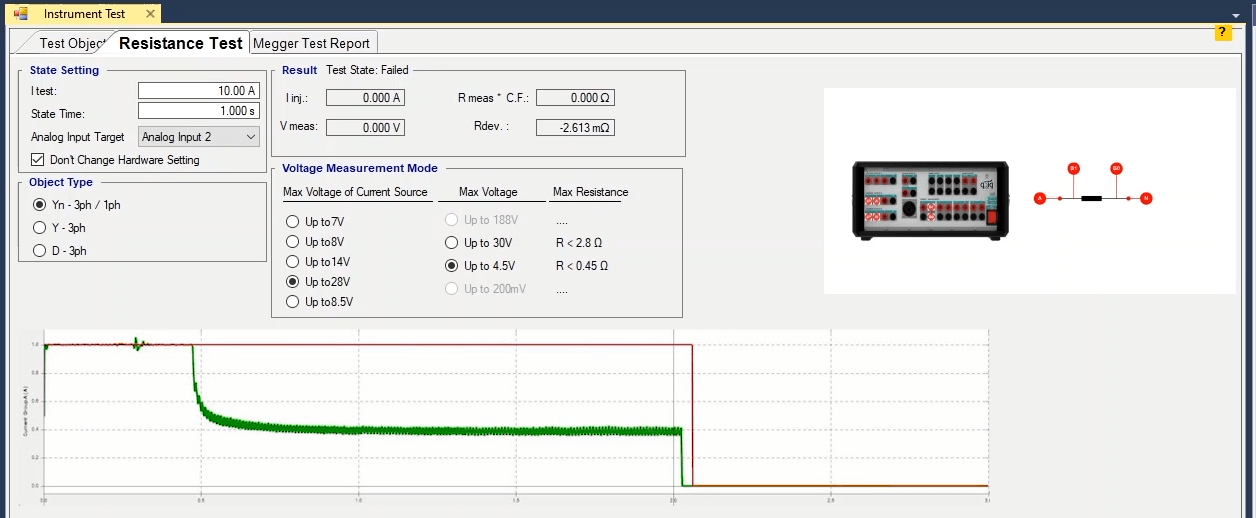Select Up to 8.5V current source voltage

pyautogui.click(x=293, y=302)
